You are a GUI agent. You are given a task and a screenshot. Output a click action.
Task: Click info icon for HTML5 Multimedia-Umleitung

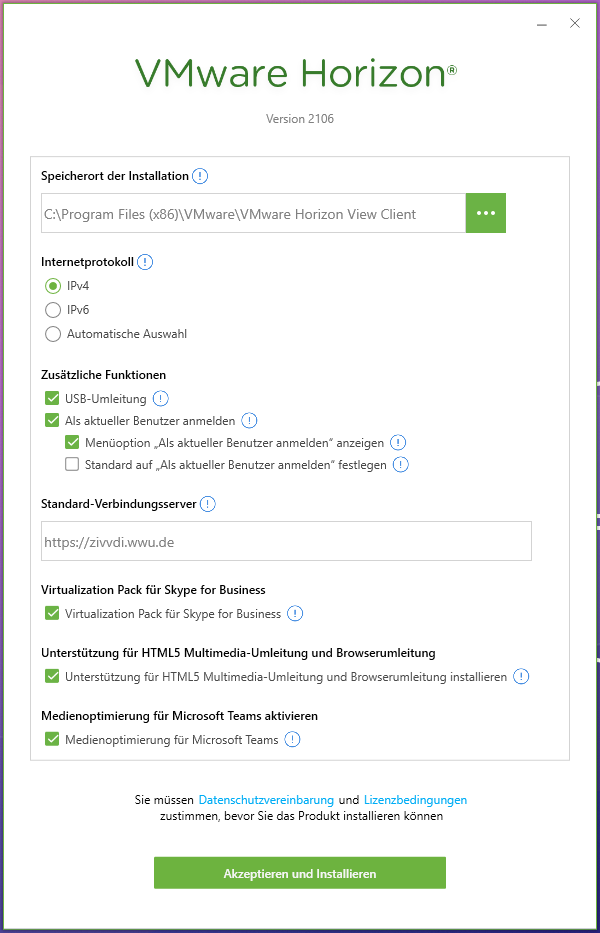point(521,677)
